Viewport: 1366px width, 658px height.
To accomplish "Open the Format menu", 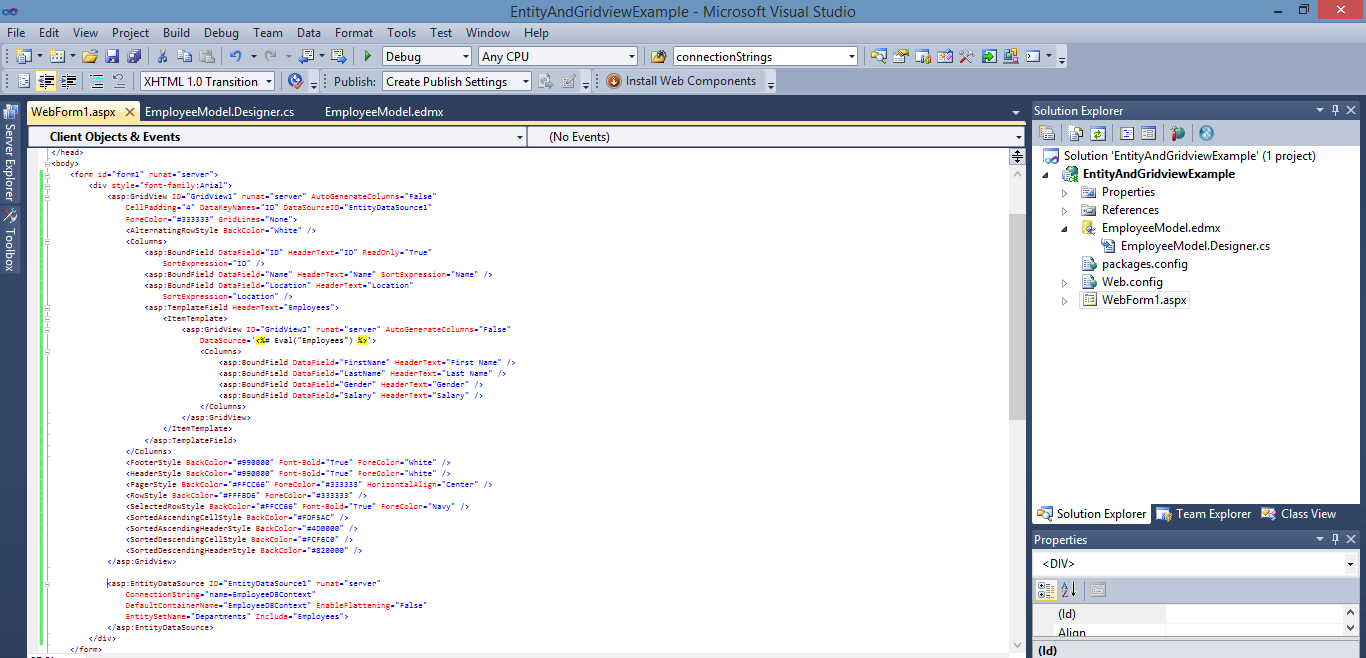I will point(354,32).
